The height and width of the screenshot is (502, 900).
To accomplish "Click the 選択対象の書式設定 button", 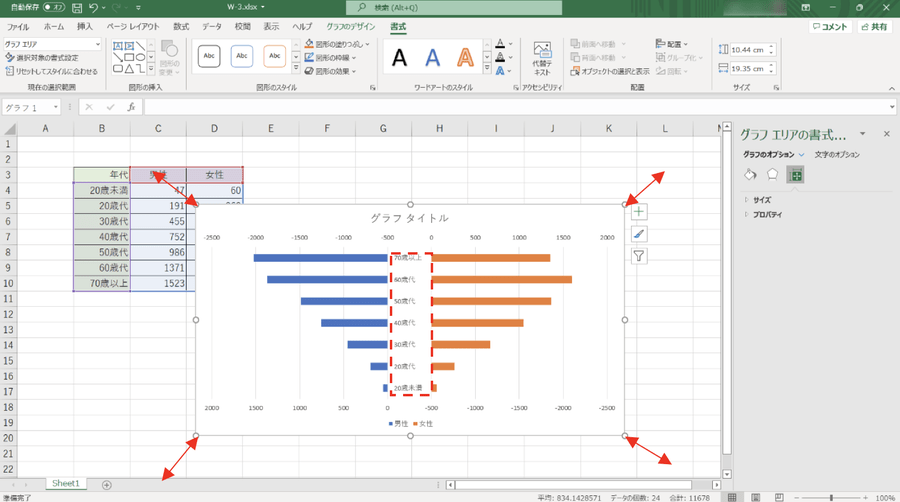I will [x=54, y=58].
